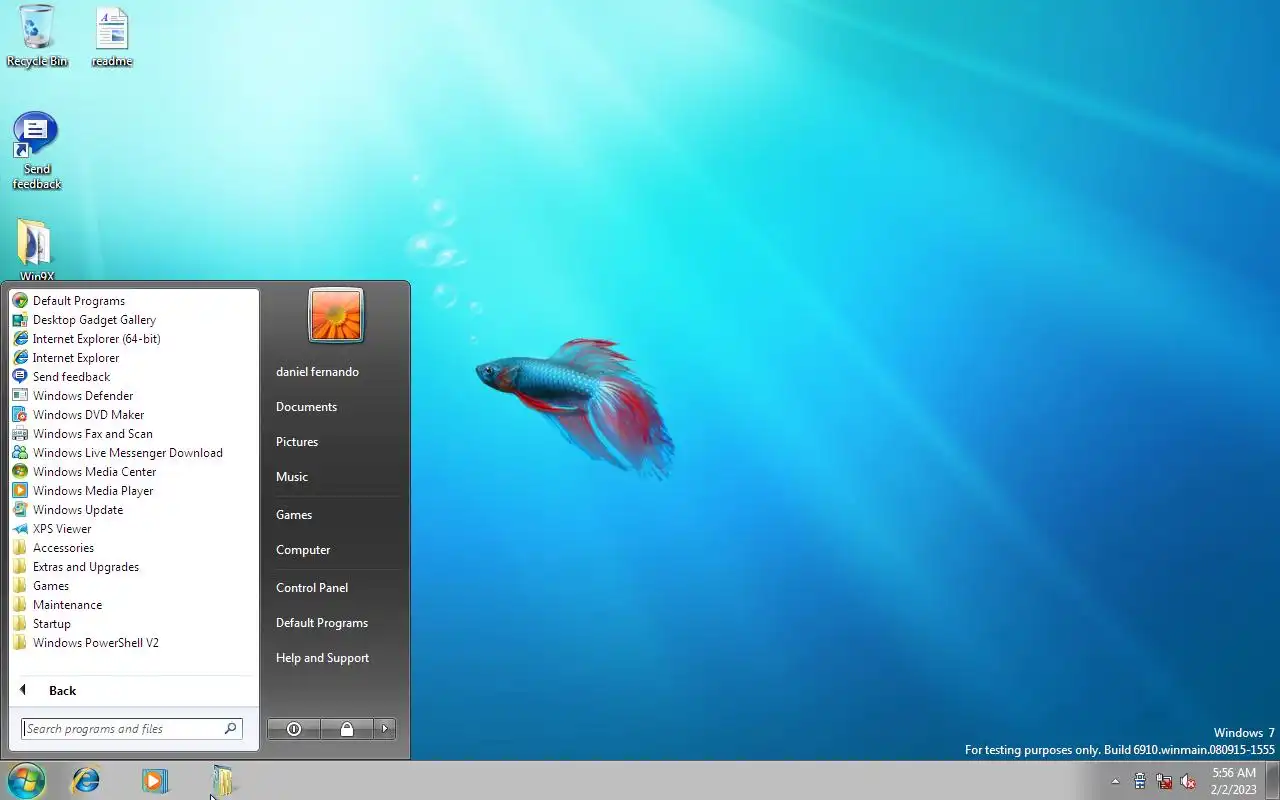Open Internet Explorer from the taskbar
The width and height of the screenshot is (1280, 800).
pyautogui.click(x=86, y=780)
